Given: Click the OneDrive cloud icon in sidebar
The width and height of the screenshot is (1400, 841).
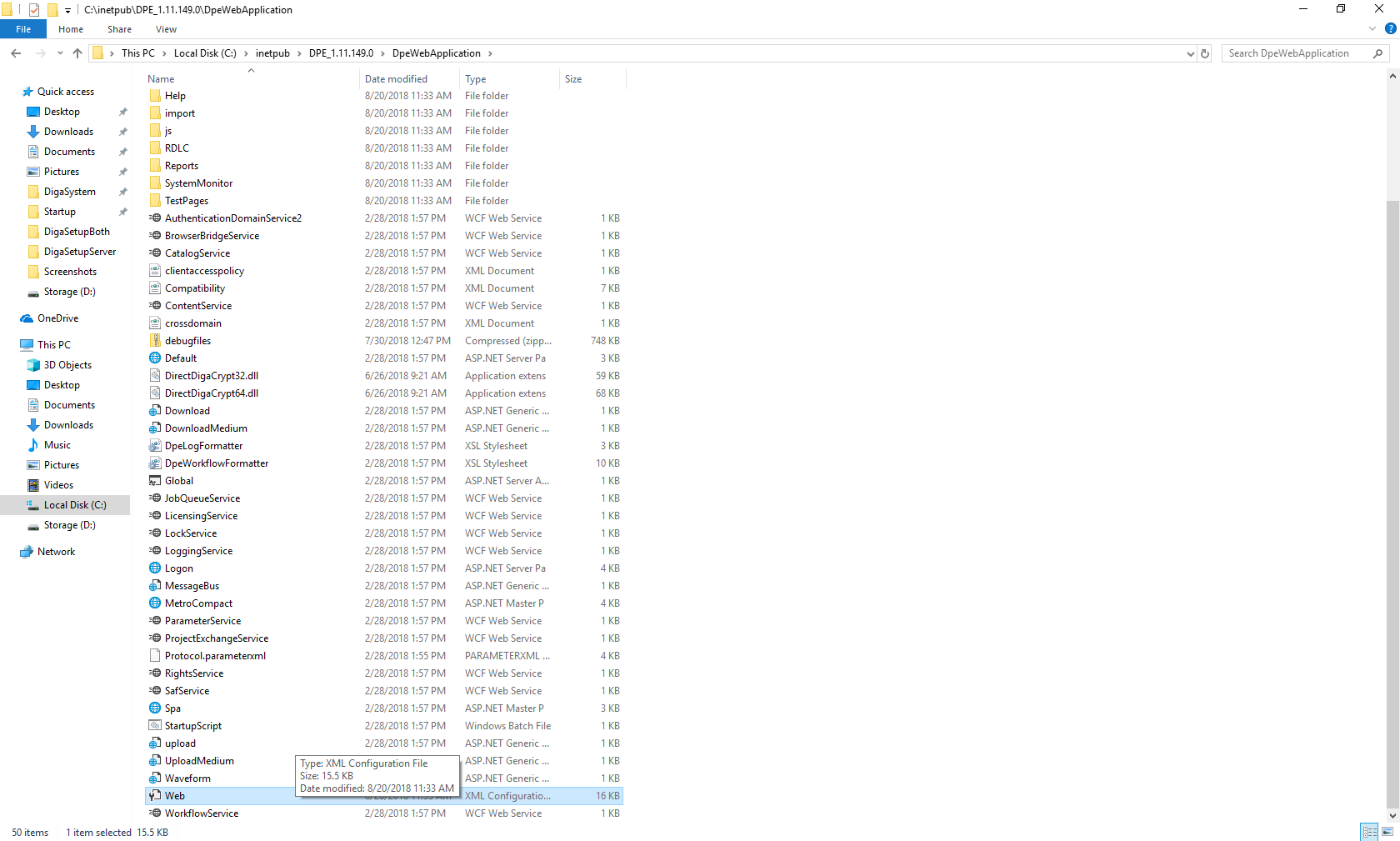Looking at the screenshot, I should (x=27, y=318).
